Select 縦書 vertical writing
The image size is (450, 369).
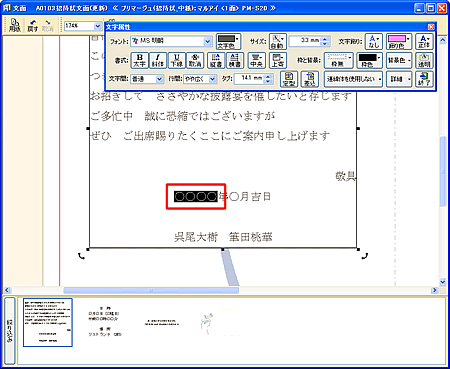(216, 60)
